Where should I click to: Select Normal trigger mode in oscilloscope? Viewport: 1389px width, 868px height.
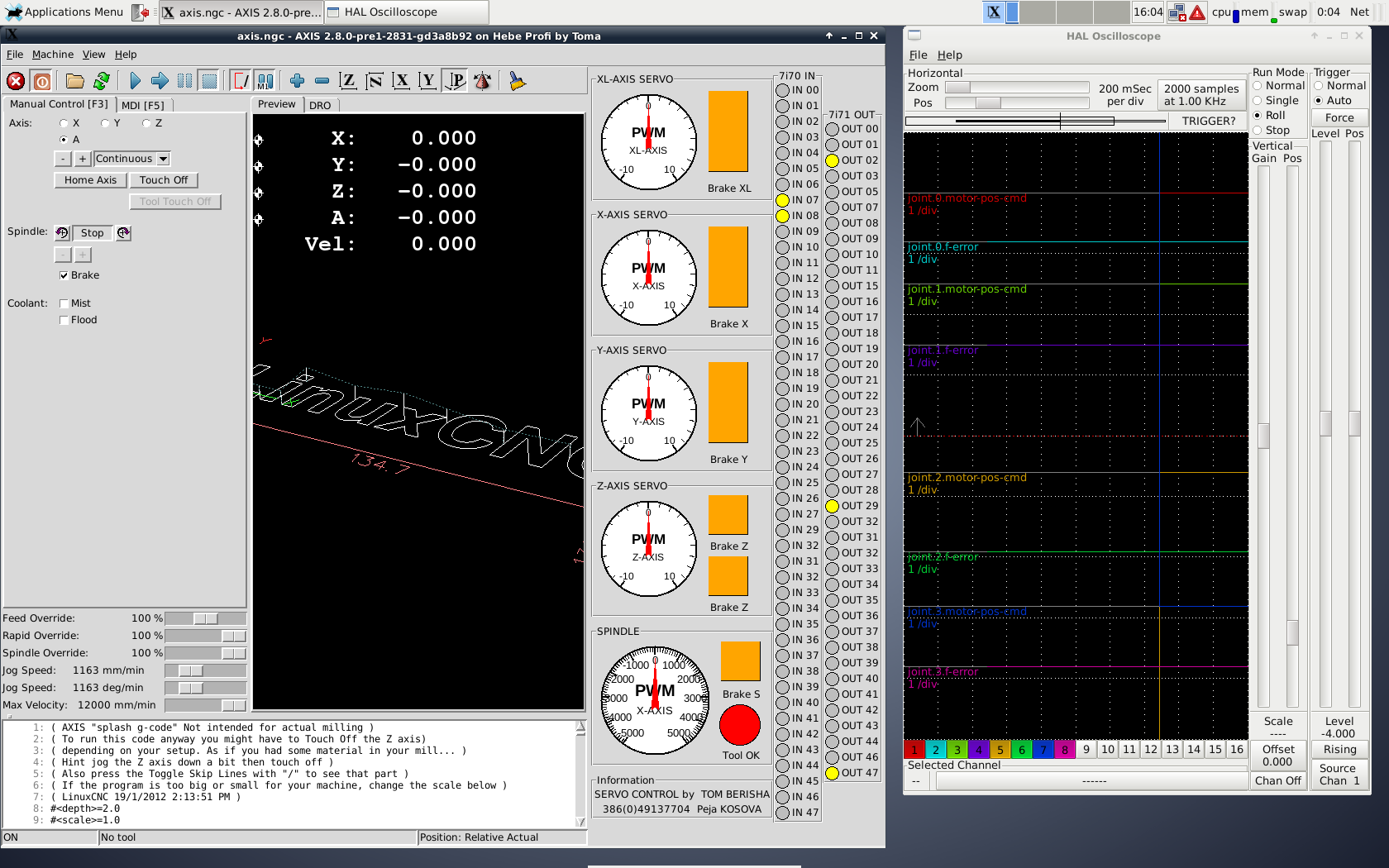pyautogui.click(x=1320, y=85)
